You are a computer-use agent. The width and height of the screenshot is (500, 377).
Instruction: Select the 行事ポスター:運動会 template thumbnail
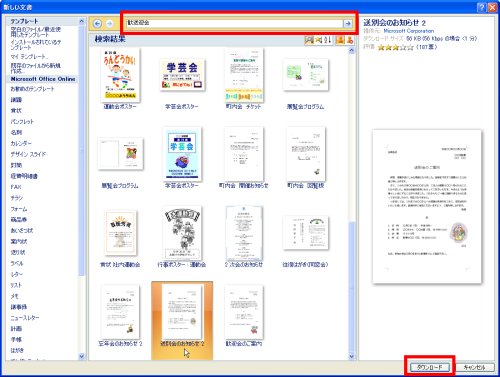click(182, 233)
